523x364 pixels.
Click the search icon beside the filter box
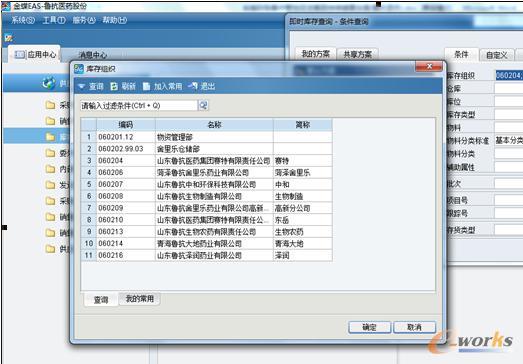point(203,106)
